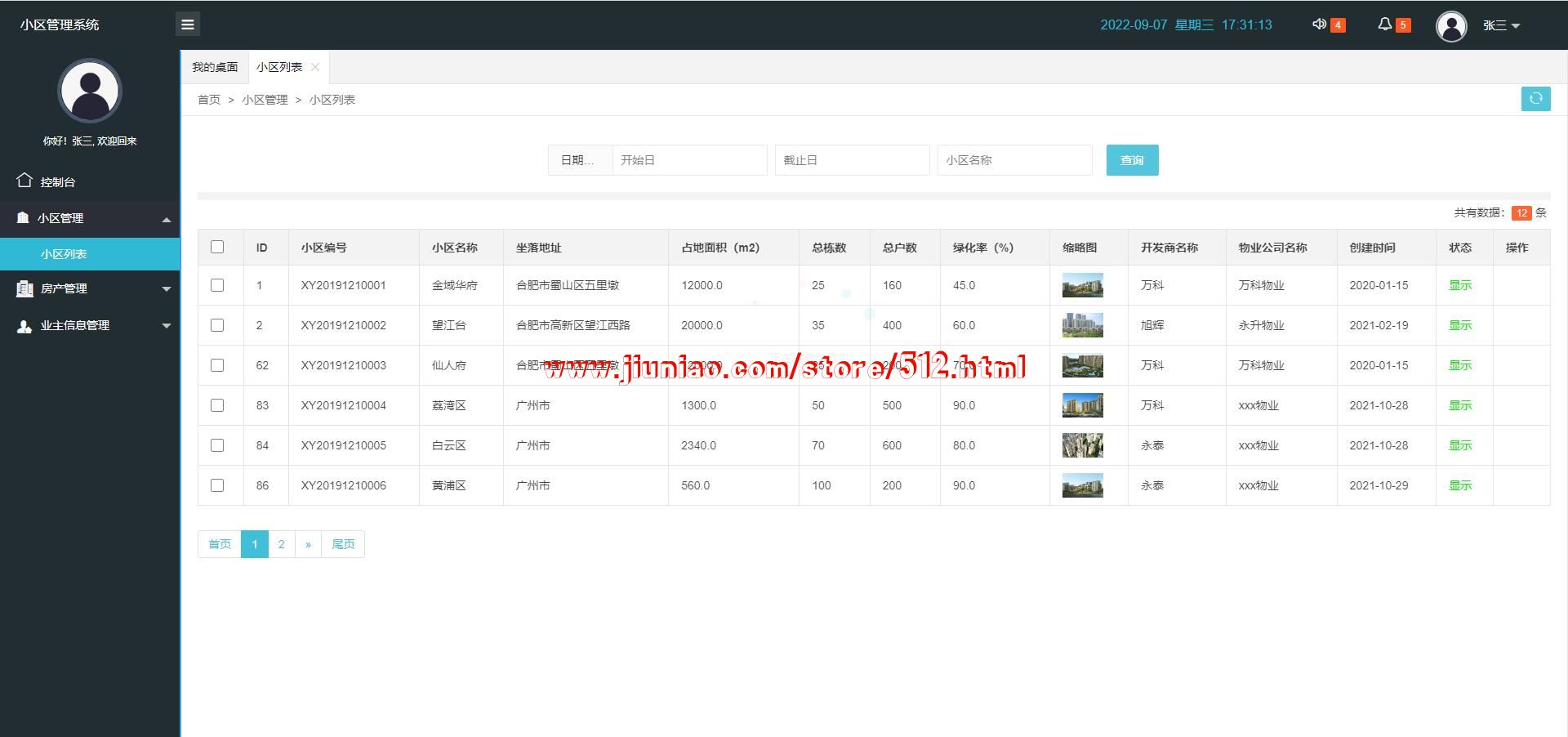Switch to the 我的桌面 tab
1568x737 pixels.
point(215,67)
